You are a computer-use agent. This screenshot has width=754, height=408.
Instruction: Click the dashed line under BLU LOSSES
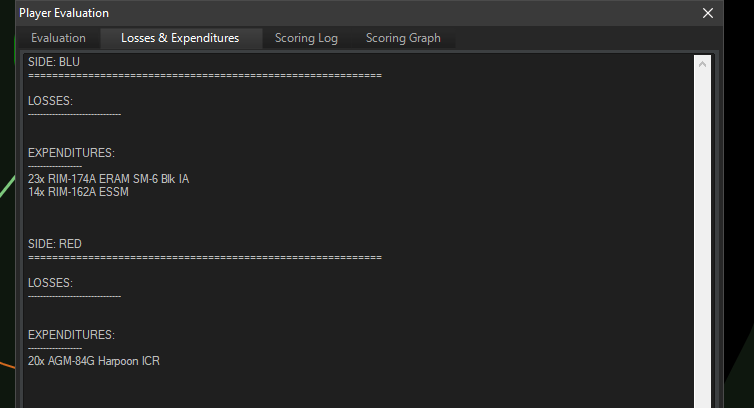[74, 114]
